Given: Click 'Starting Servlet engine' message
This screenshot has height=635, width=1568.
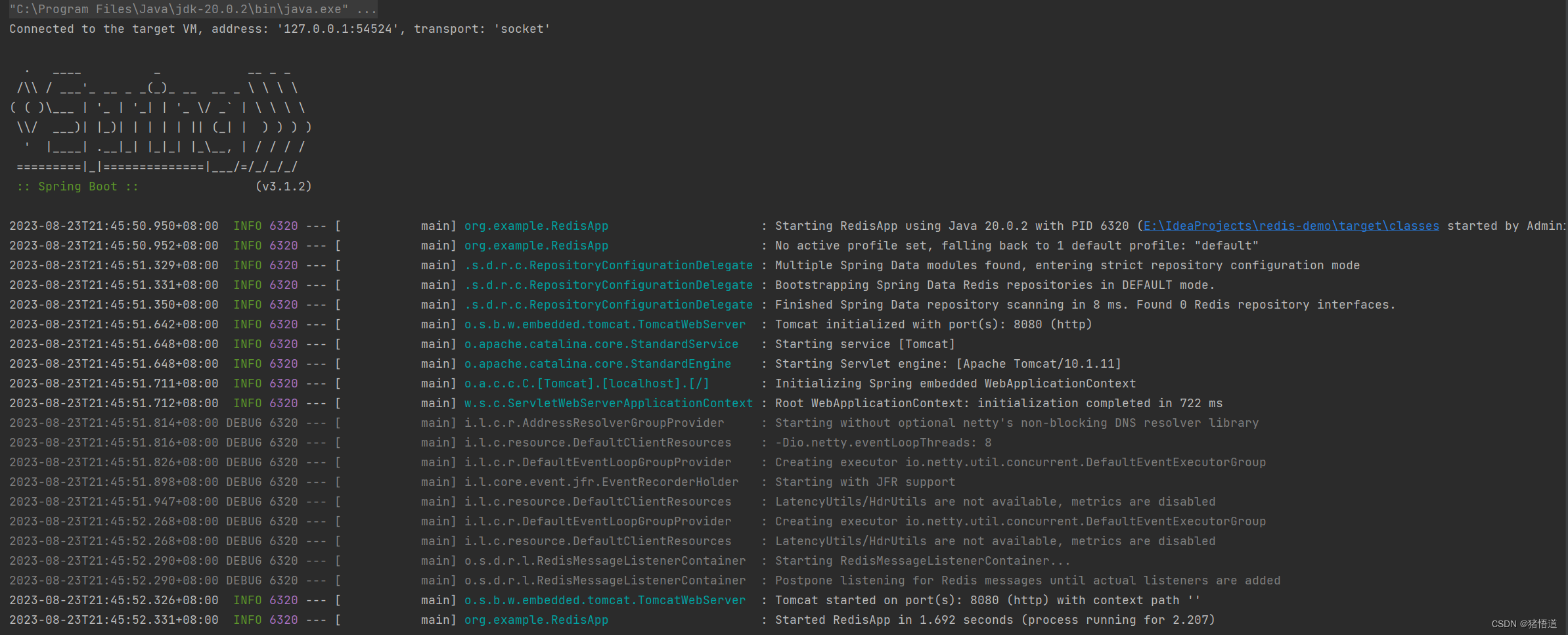Looking at the screenshot, I should tap(948, 364).
